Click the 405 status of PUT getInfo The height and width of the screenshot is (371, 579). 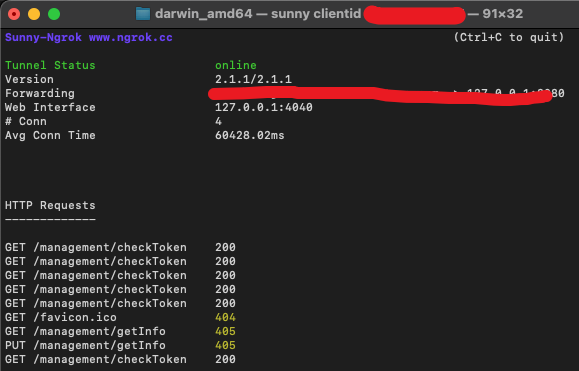point(225,346)
